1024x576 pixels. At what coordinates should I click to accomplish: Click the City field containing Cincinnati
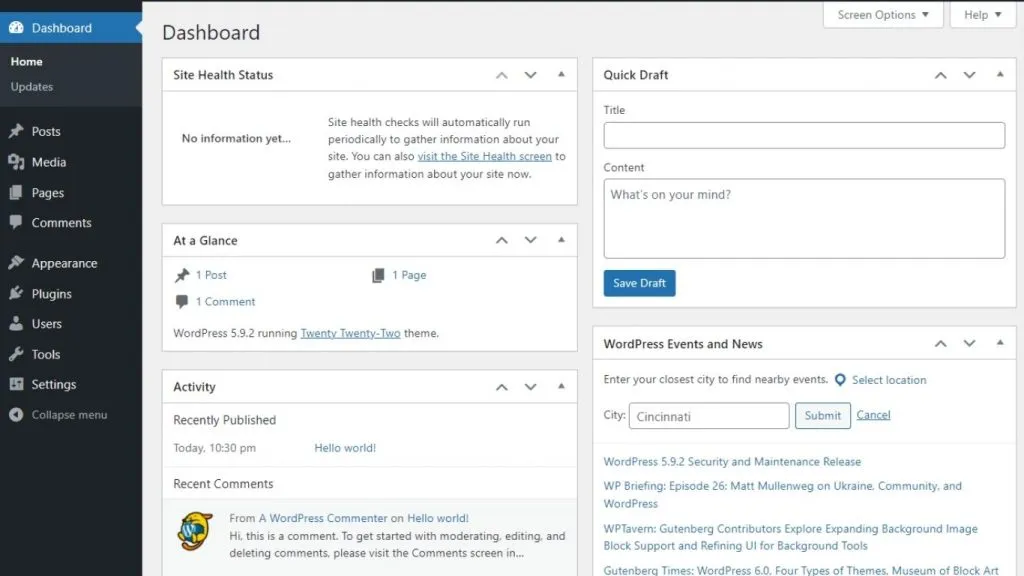point(709,416)
